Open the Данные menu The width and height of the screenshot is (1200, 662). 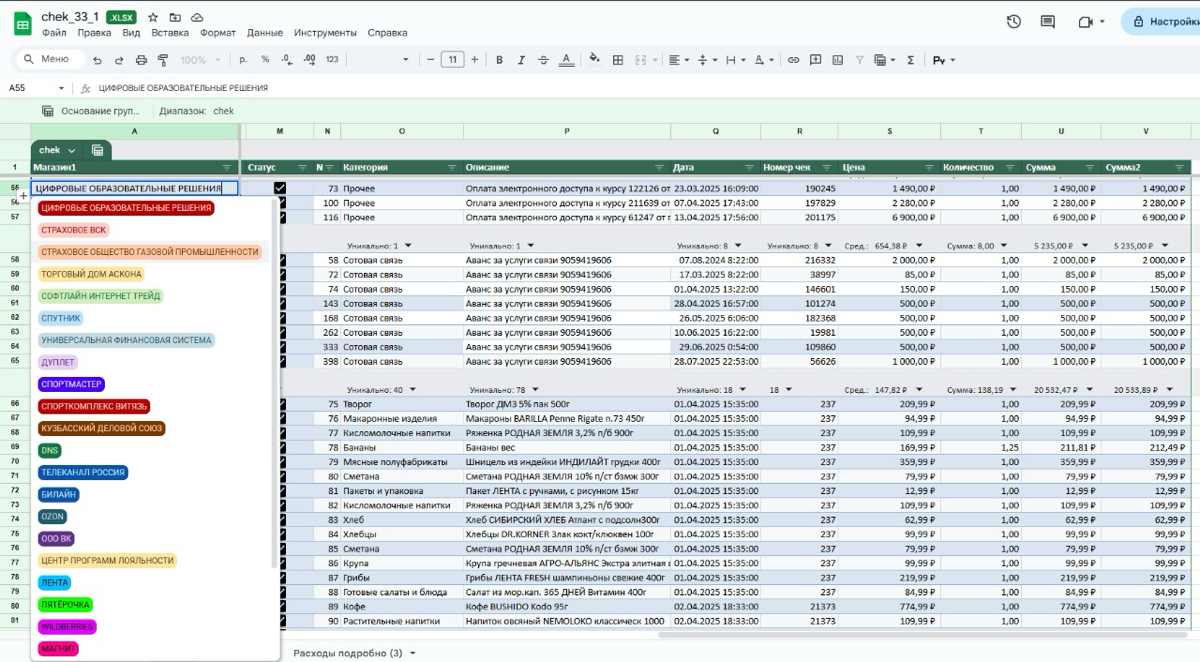coord(265,32)
